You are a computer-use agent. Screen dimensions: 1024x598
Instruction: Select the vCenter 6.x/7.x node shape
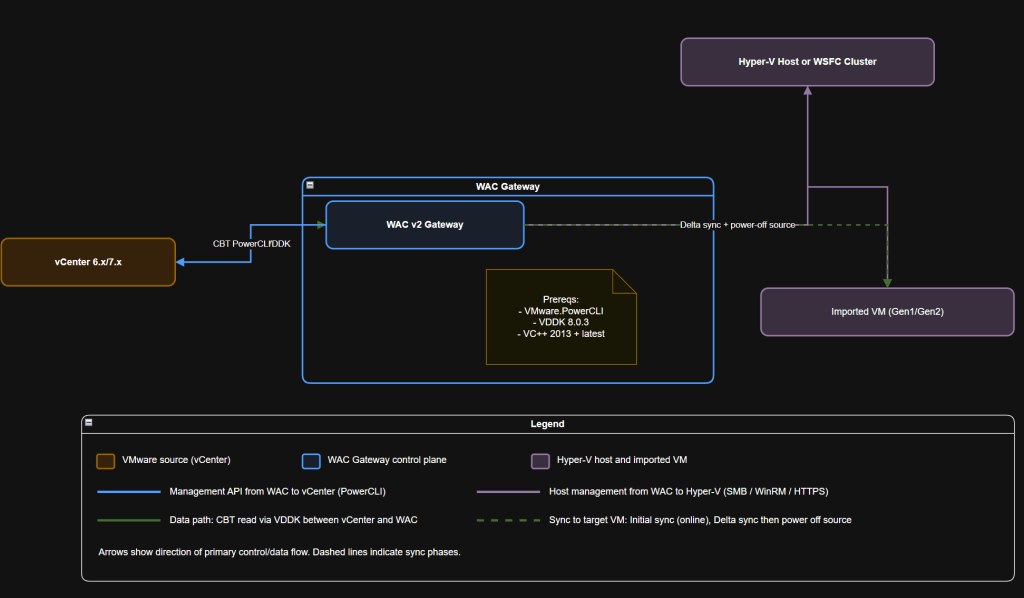[88, 261]
